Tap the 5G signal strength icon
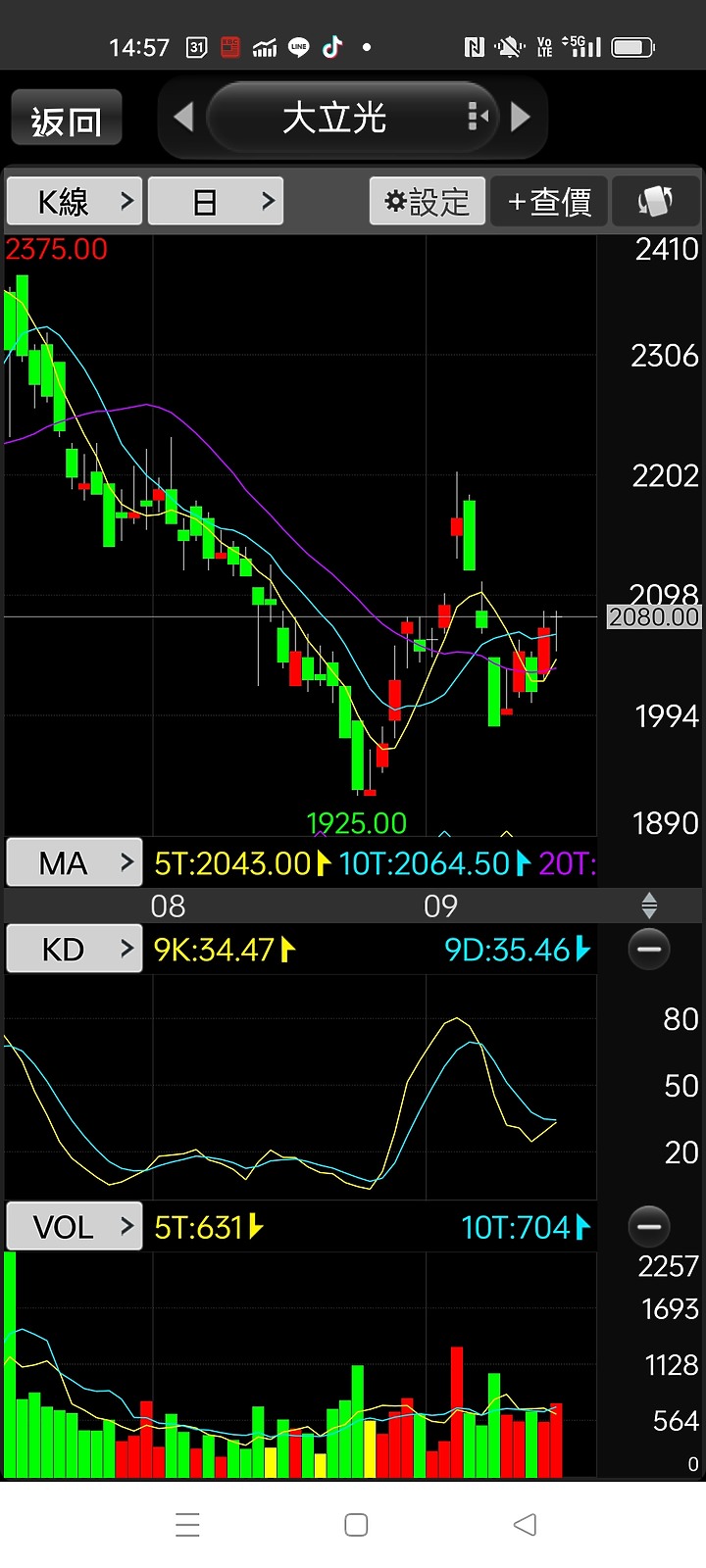 pos(581,46)
